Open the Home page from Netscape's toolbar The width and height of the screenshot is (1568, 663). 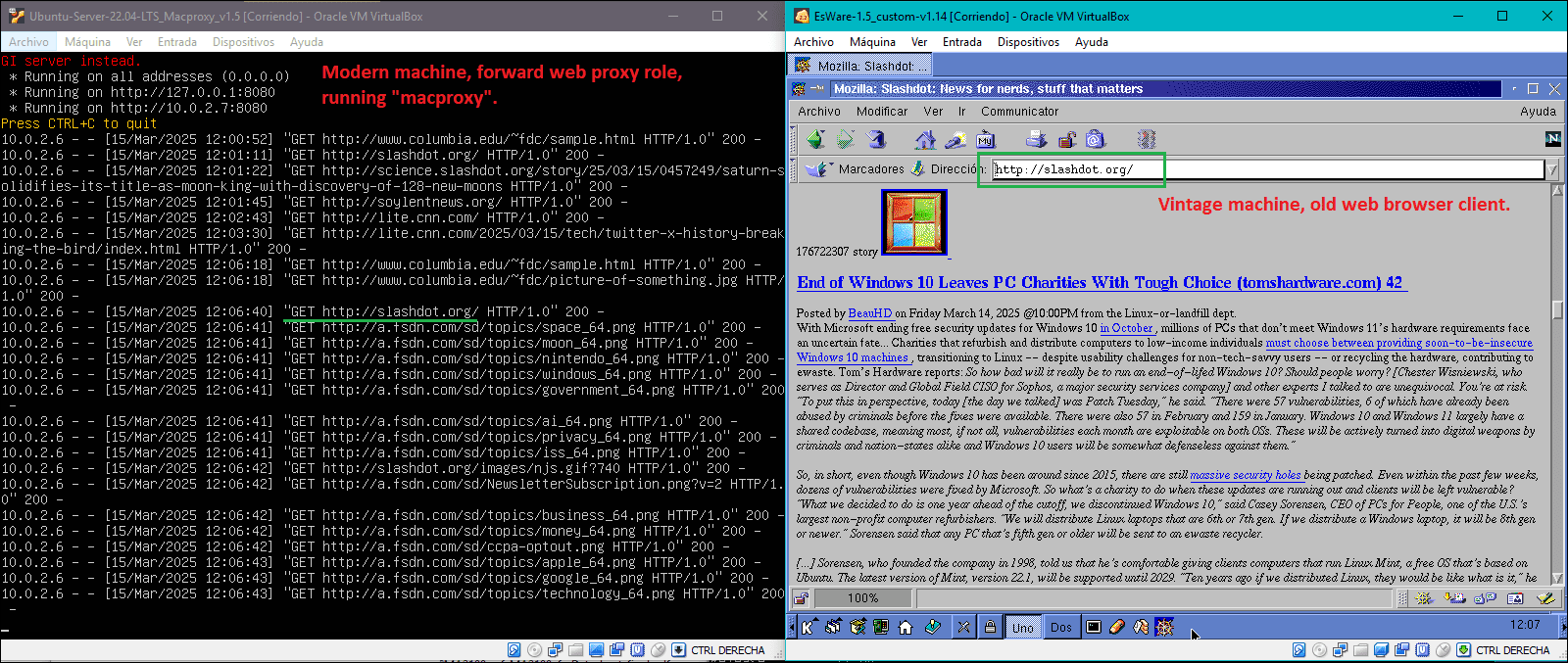pos(925,140)
